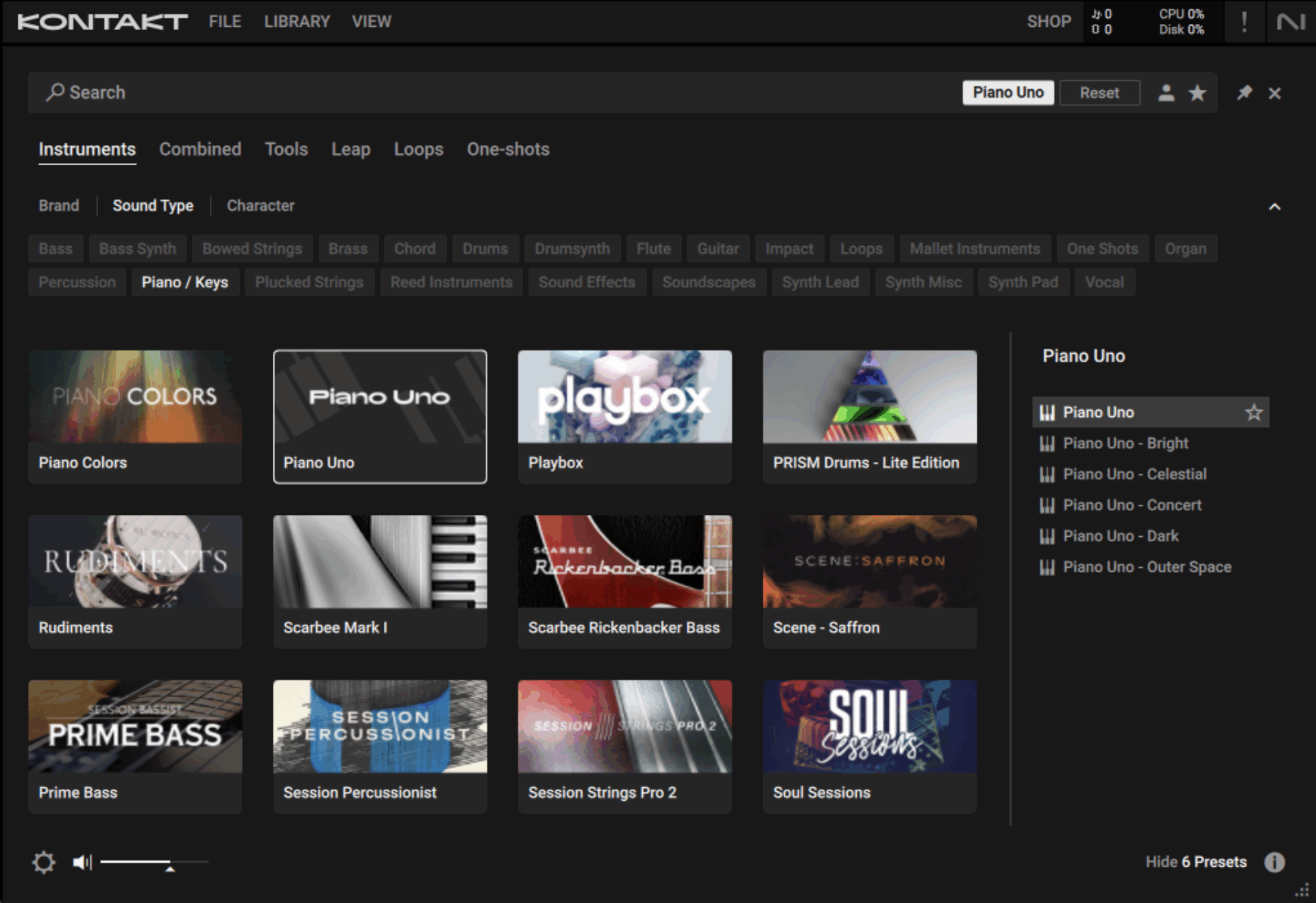This screenshot has width=1316, height=903.
Task: Click the Reset button
Action: click(x=1099, y=93)
